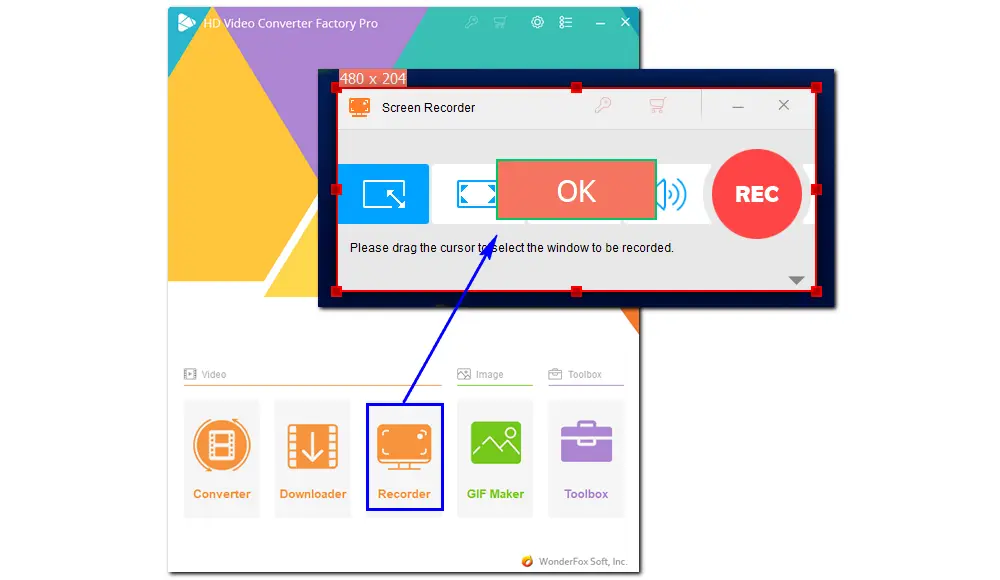Close the HD Video Converter window
Image resolution: width=1000 pixels, height=580 pixels.
626,22
